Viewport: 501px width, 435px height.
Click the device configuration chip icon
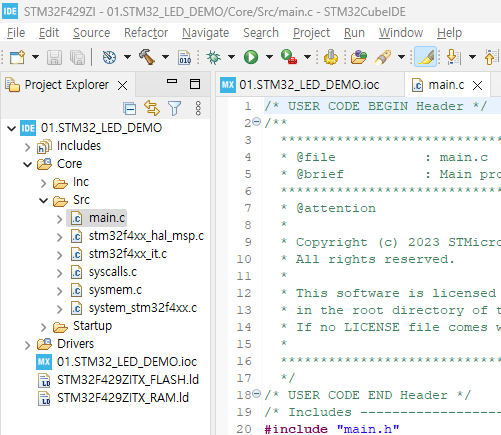[x=331, y=57]
